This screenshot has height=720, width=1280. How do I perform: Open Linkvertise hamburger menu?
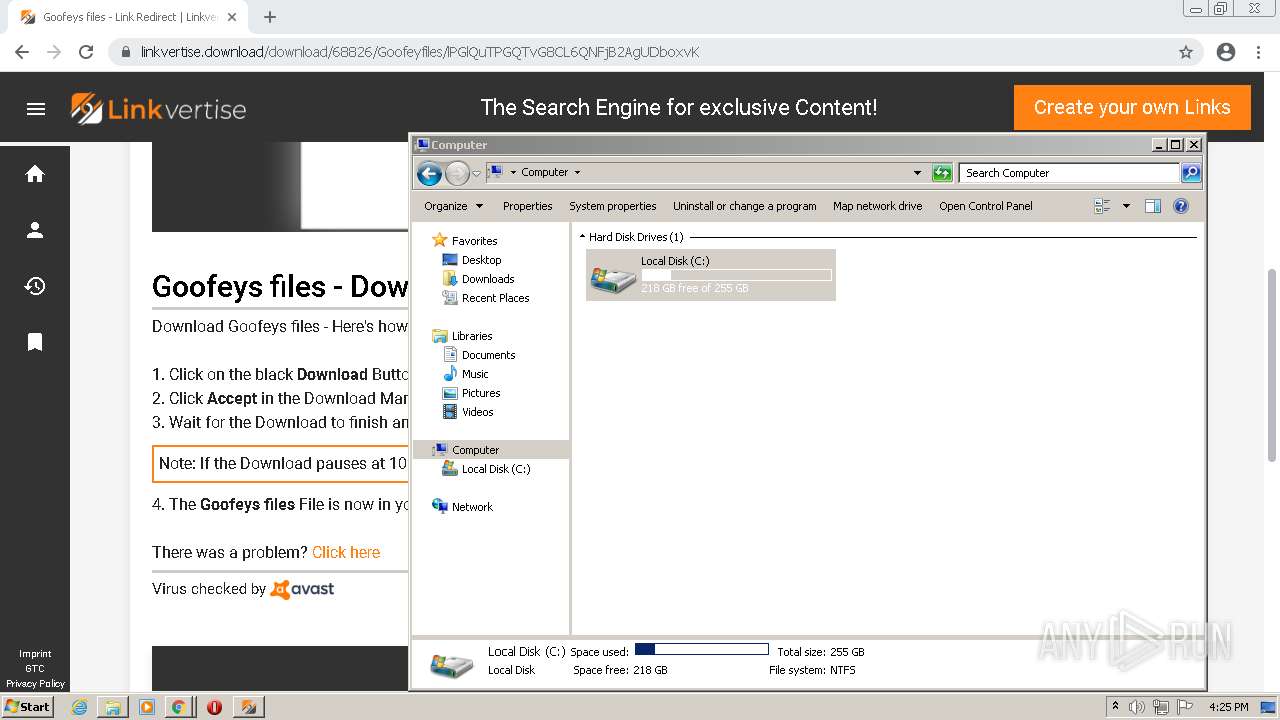point(36,109)
